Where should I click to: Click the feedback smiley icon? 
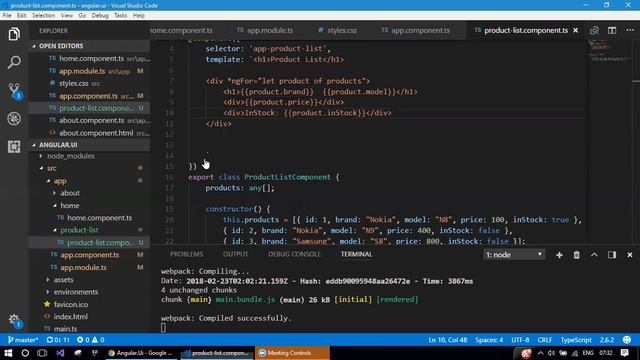point(627,340)
